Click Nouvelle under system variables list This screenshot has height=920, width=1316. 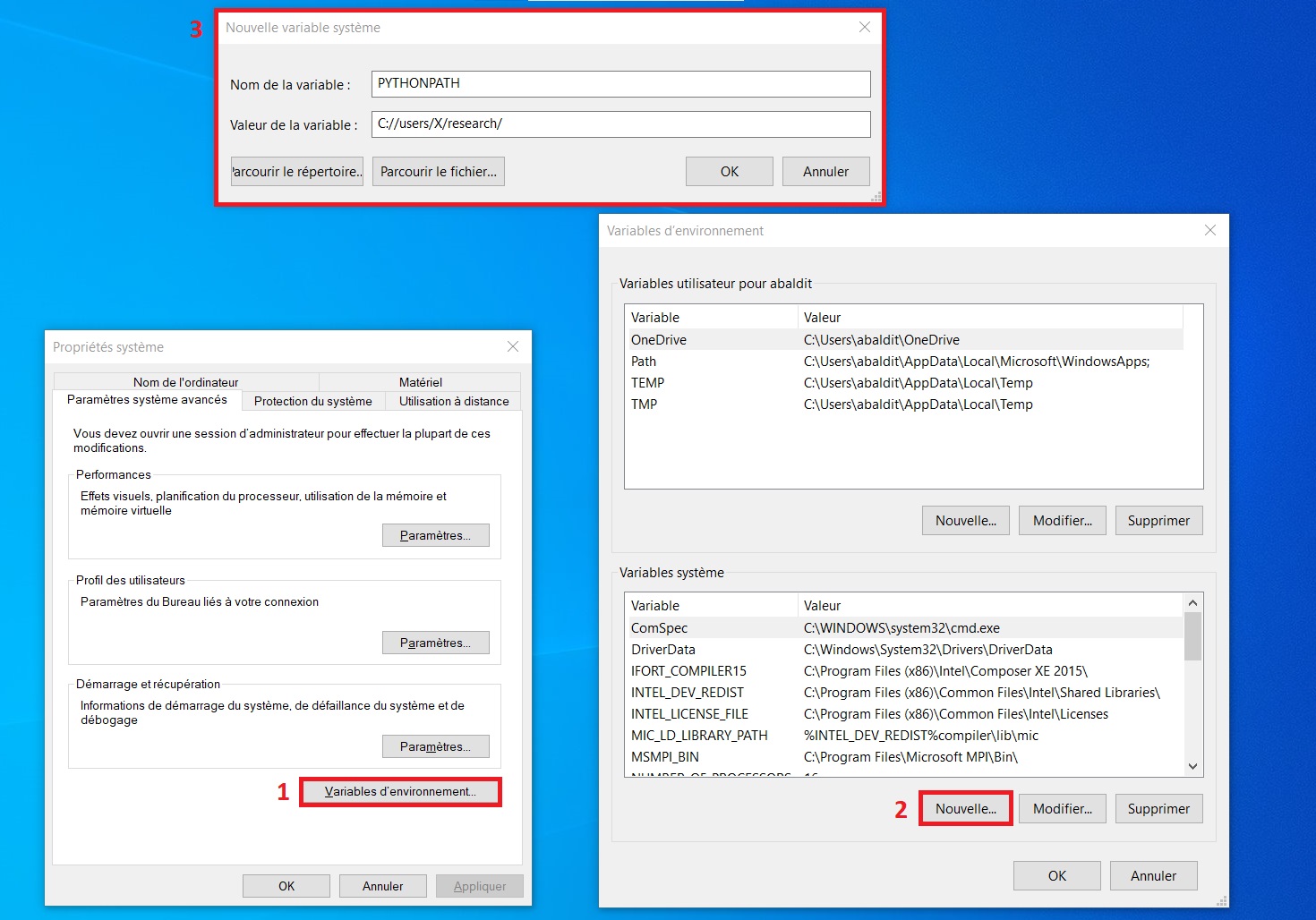pyautogui.click(x=965, y=809)
